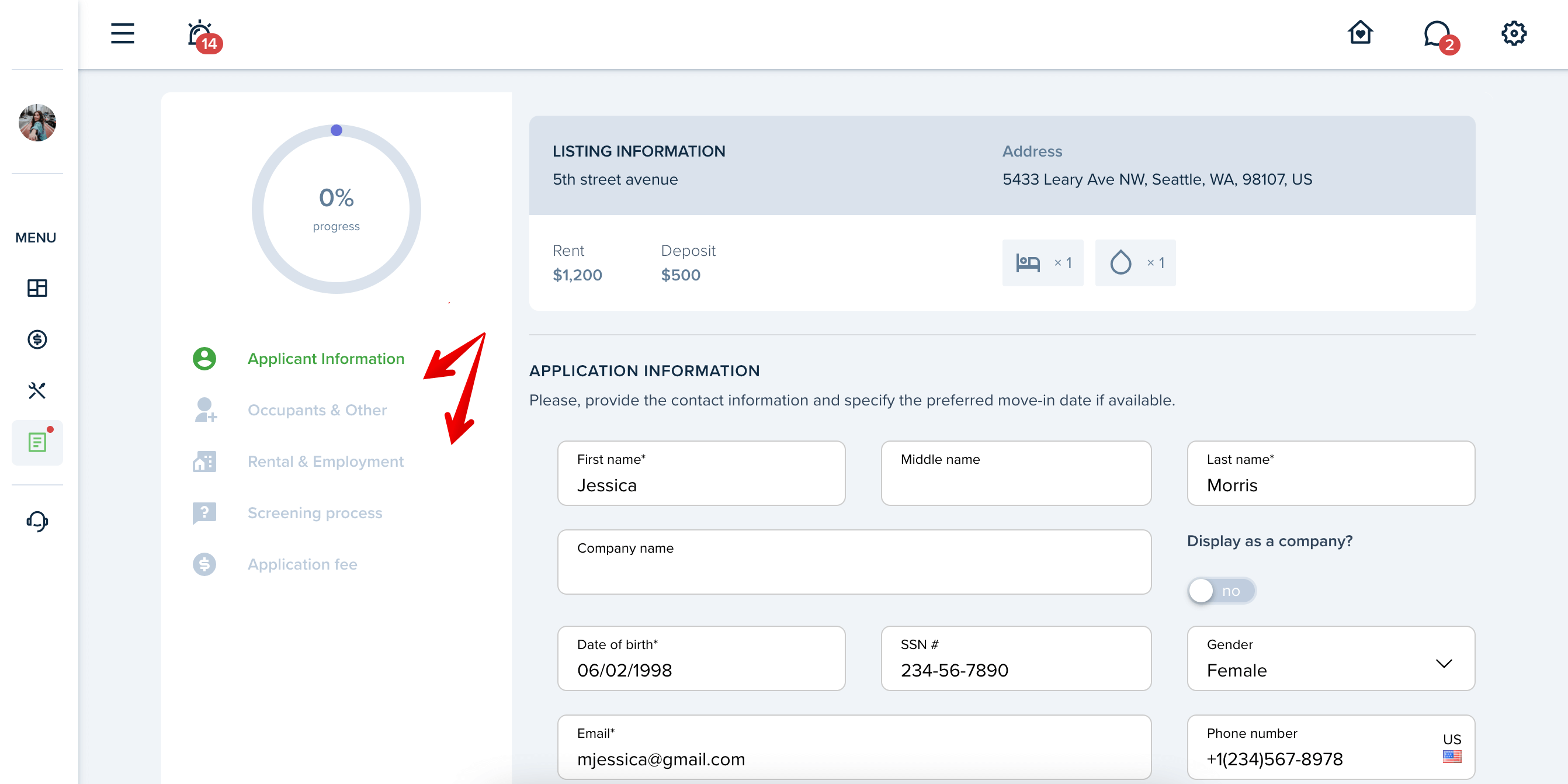Go to Rental & Employment step
Screen dimensions: 1568x784
[325, 462]
